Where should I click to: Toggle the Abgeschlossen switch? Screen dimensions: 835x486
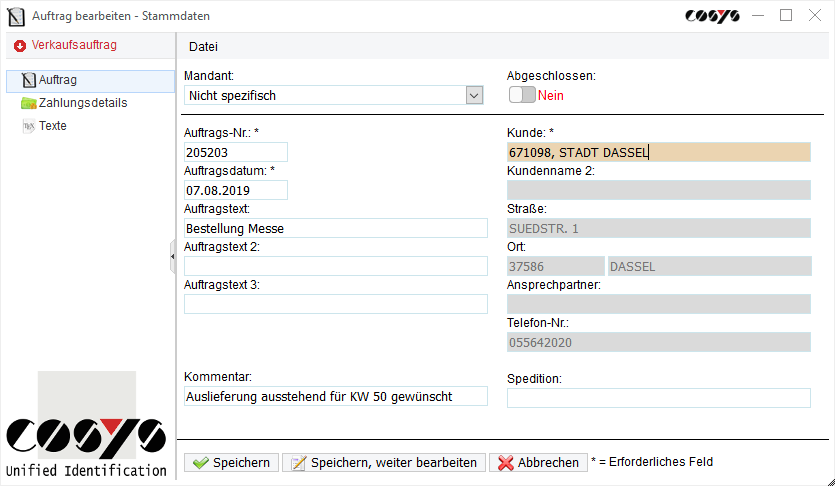coord(522,95)
